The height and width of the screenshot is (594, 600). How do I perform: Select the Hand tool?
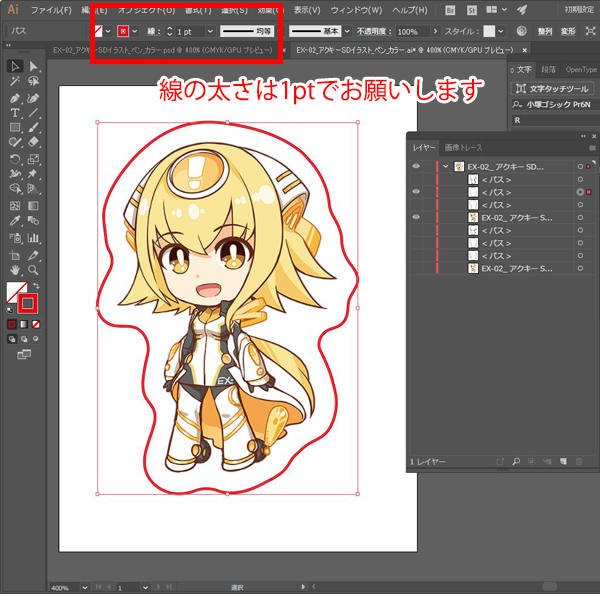point(15,270)
